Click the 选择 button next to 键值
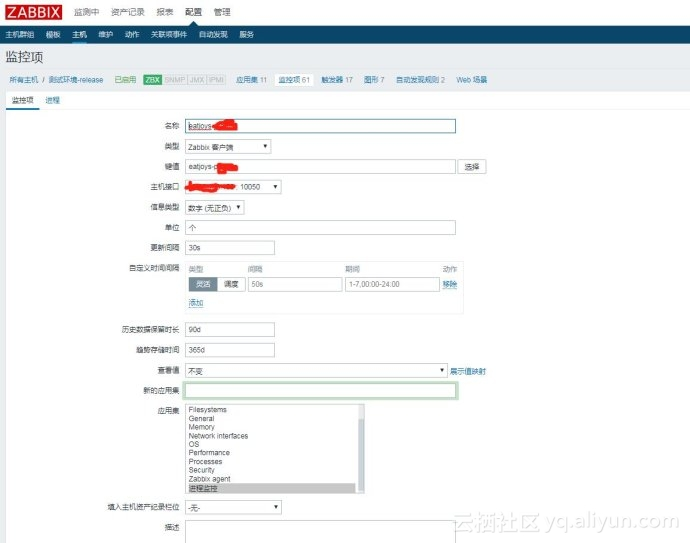Viewport: 690px width, 543px height. coord(472,167)
